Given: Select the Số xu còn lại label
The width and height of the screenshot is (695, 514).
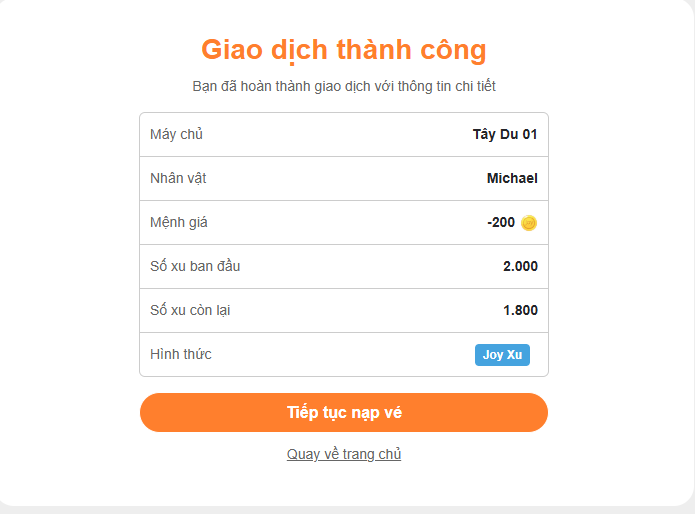Looking at the screenshot, I should (x=190, y=311).
